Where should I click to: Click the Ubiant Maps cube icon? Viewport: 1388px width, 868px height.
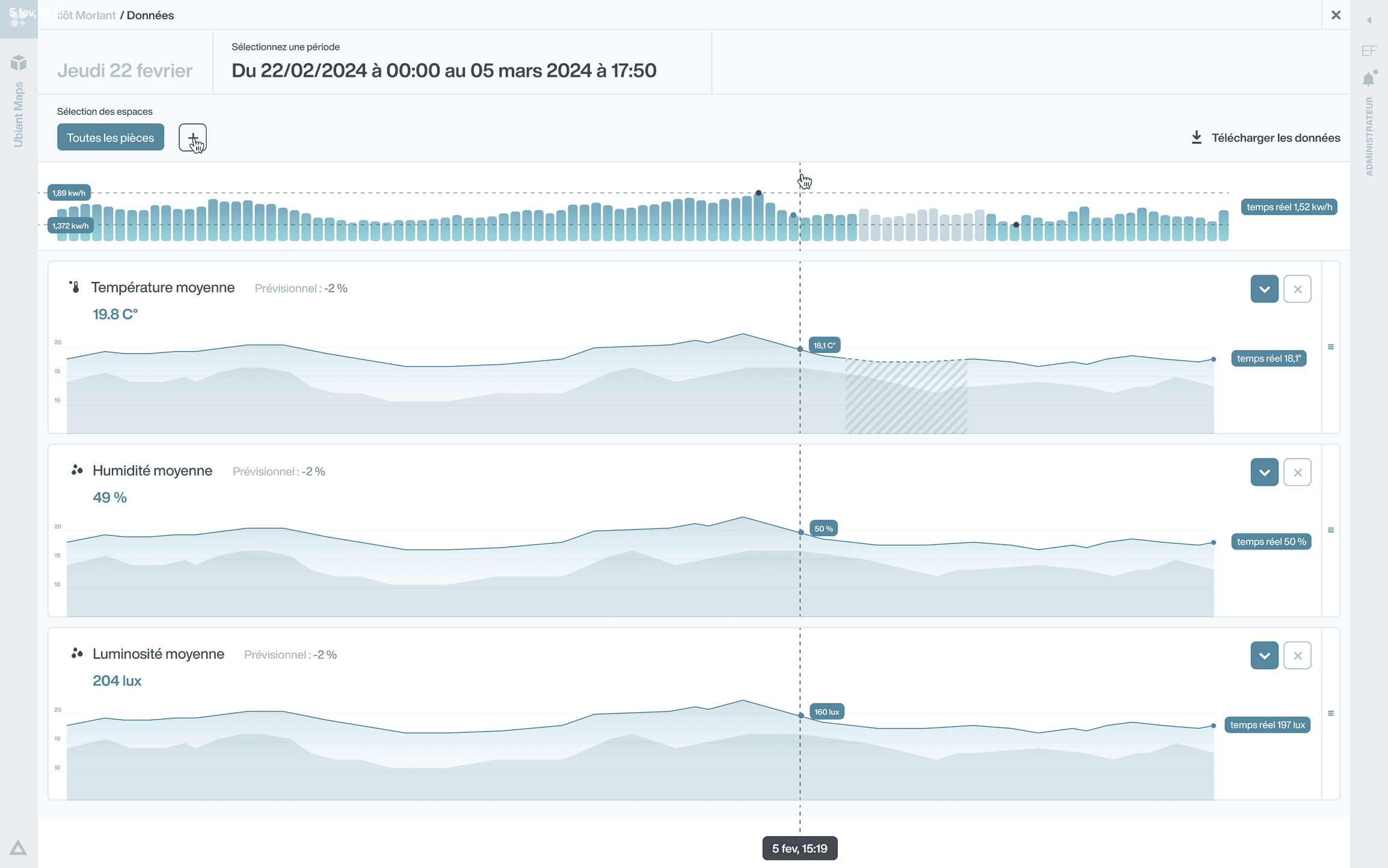click(x=19, y=63)
